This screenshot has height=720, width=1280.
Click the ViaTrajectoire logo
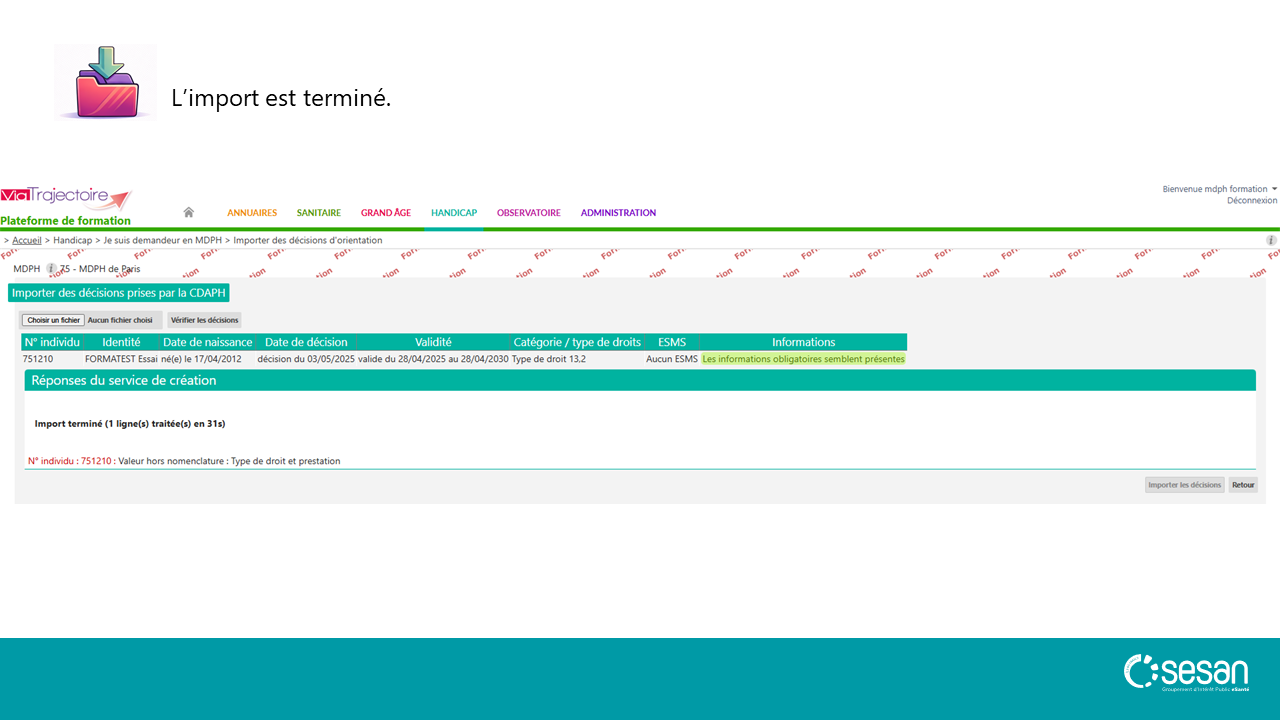point(66,198)
